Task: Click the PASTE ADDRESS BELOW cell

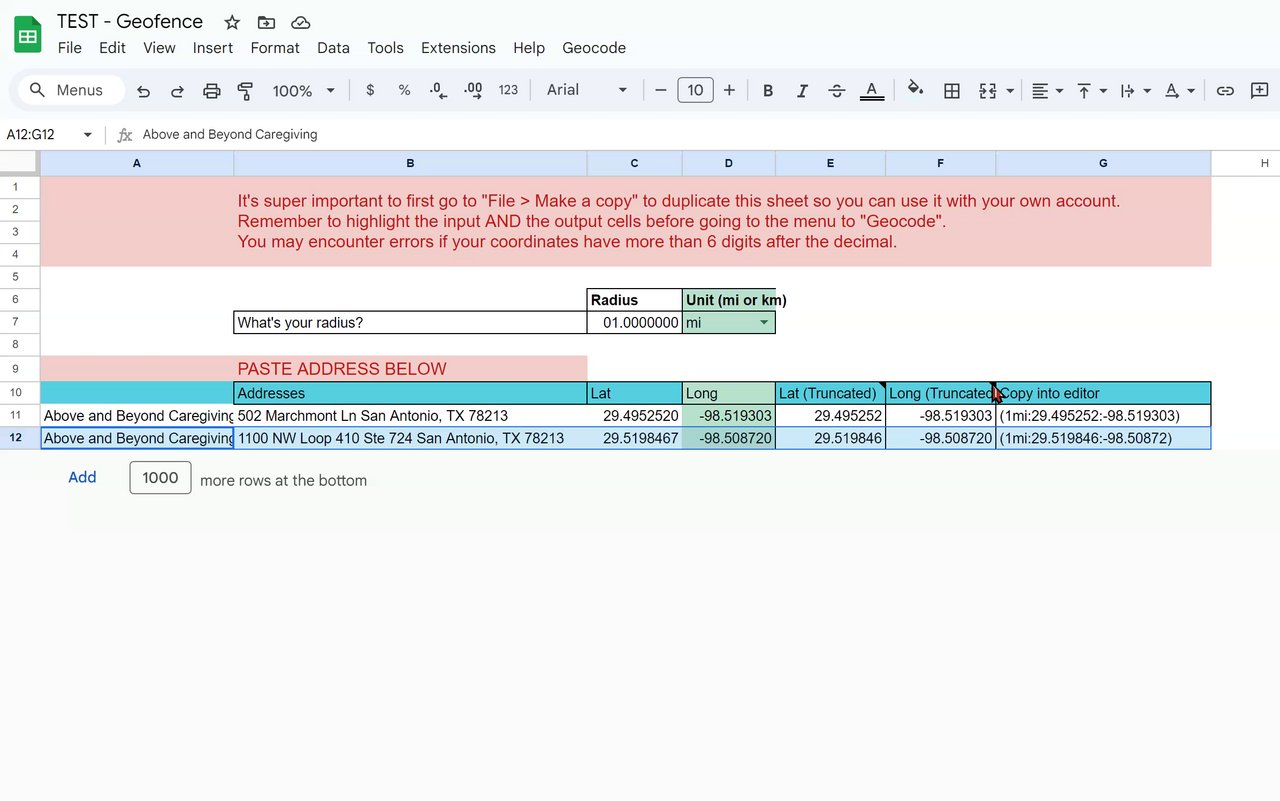Action: 410,369
